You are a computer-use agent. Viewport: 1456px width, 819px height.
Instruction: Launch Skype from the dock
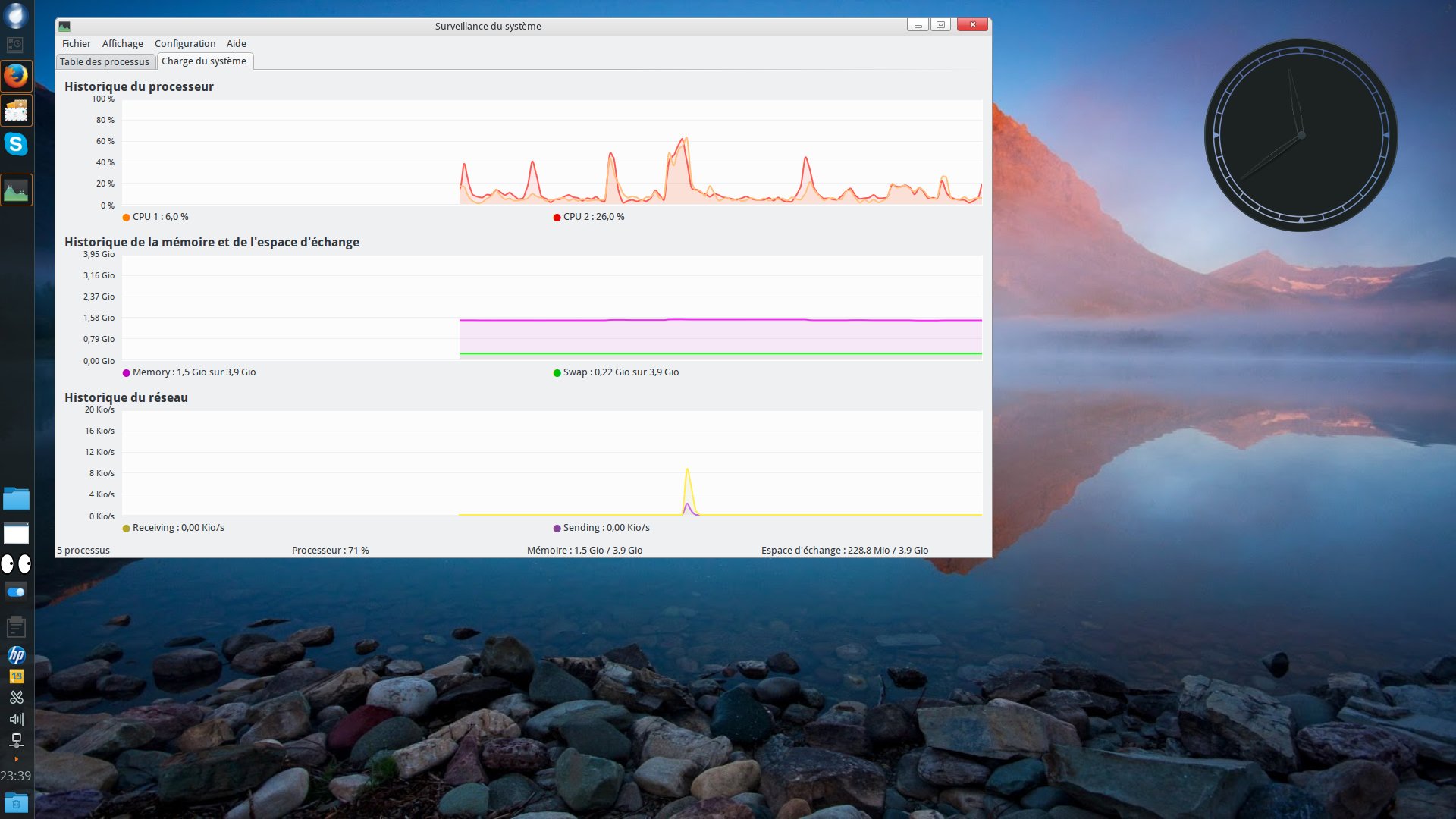(16, 144)
